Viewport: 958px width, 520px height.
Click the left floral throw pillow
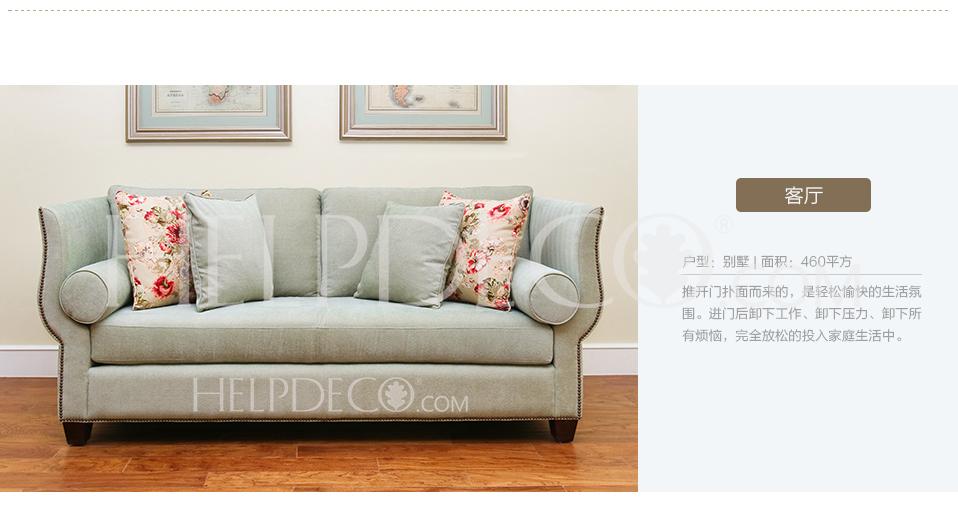[152, 249]
